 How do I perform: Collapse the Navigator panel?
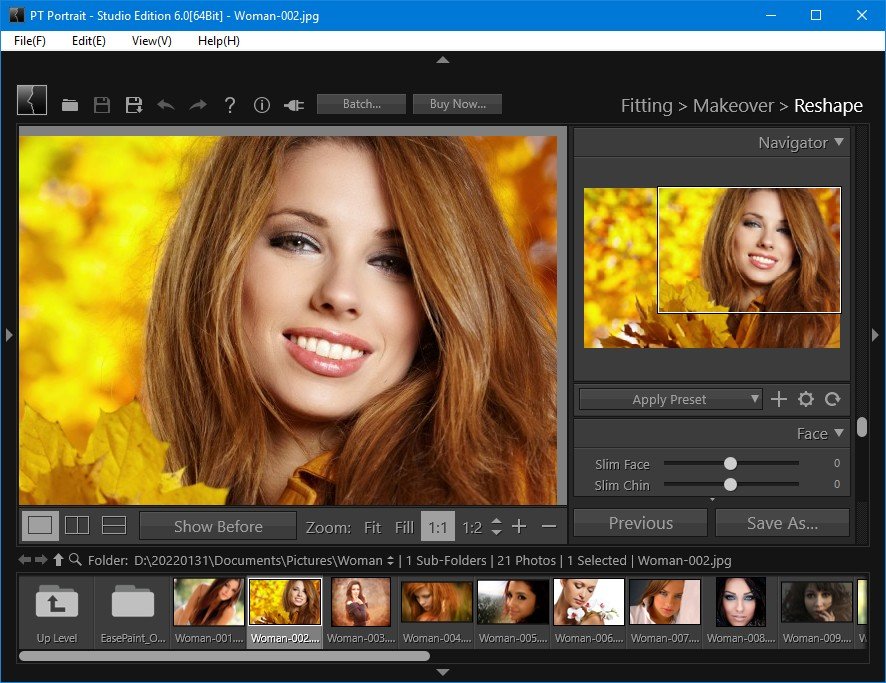coord(839,142)
